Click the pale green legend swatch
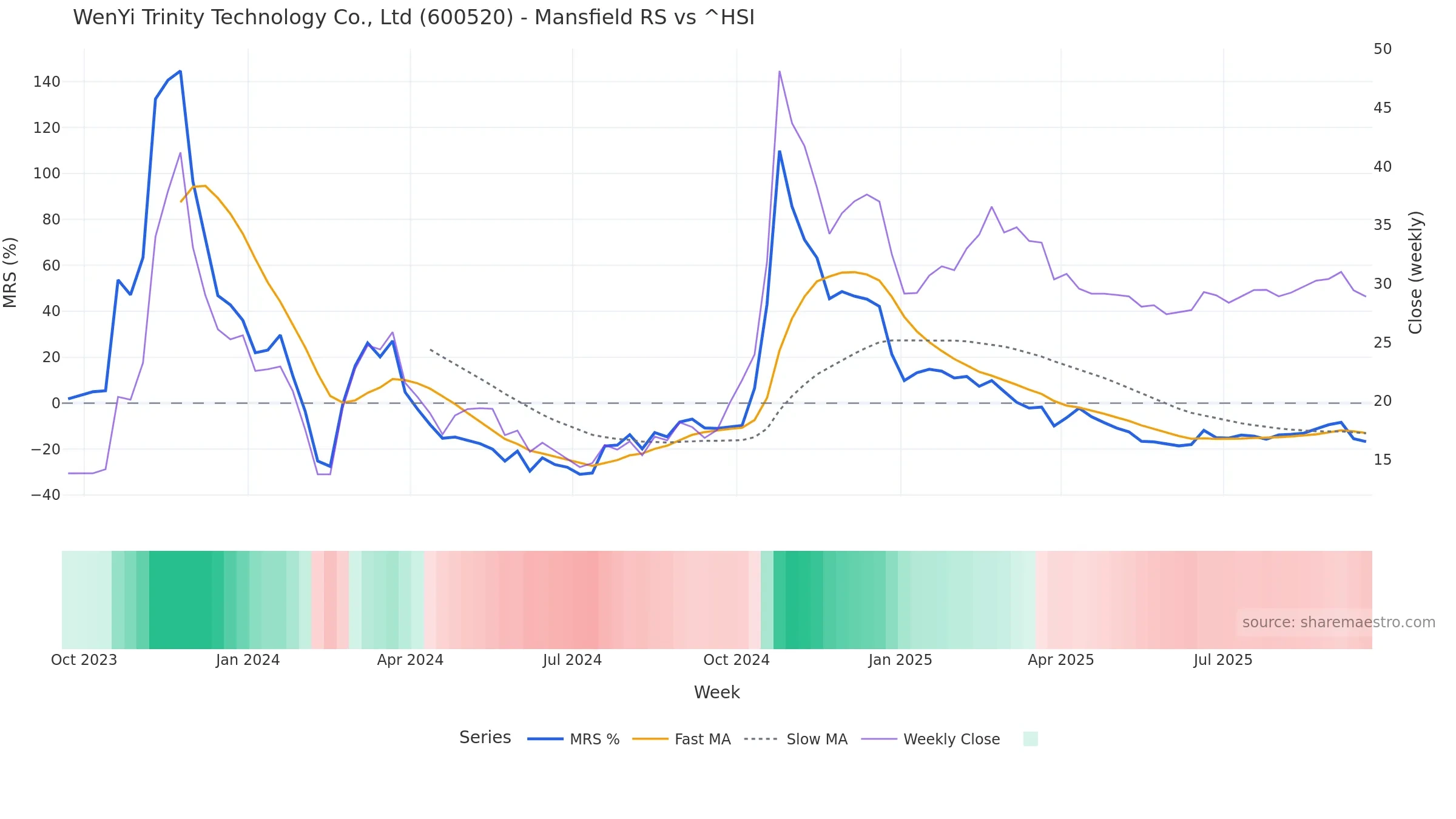The image size is (1456, 819). click(1030, 738)
